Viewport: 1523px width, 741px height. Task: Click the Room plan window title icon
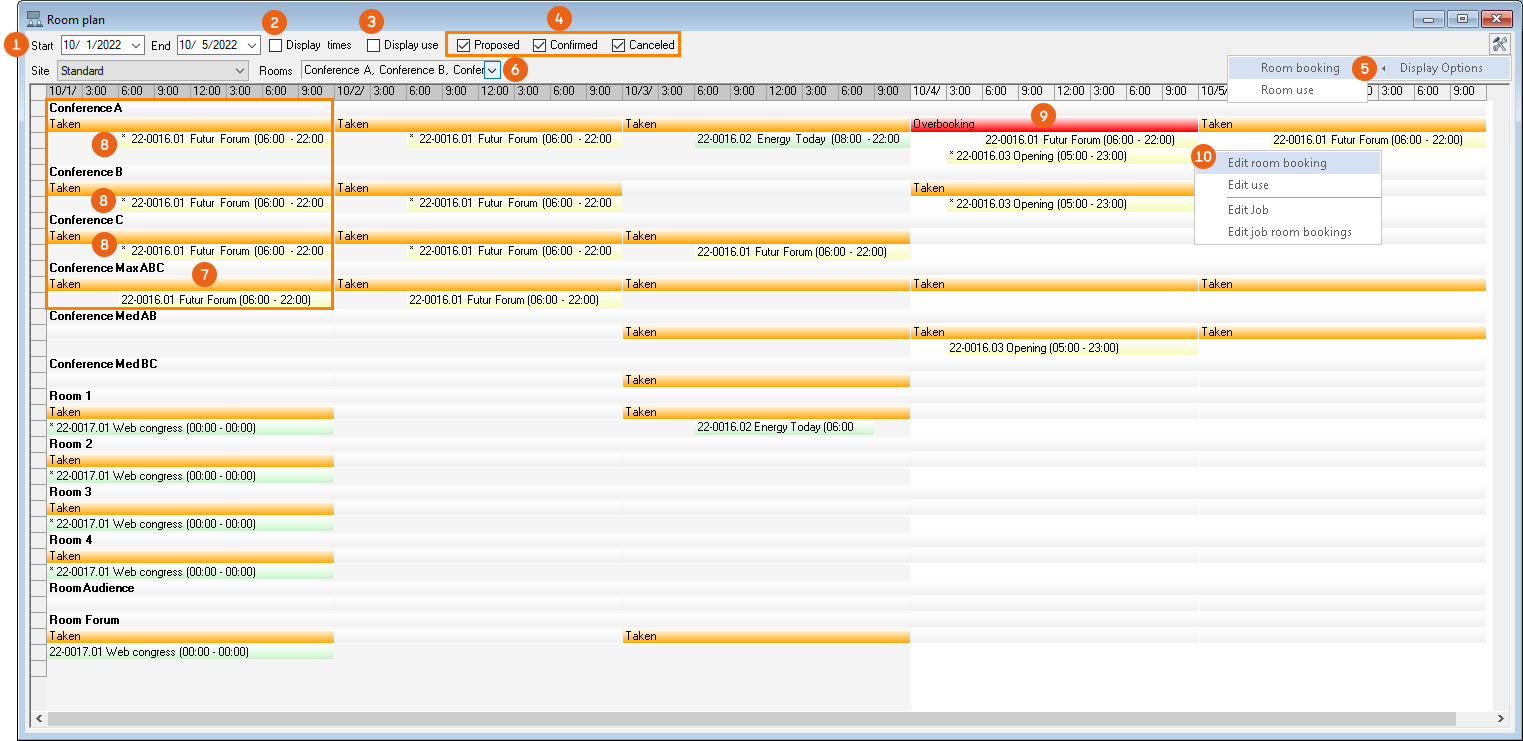click(x=34, y=19)
